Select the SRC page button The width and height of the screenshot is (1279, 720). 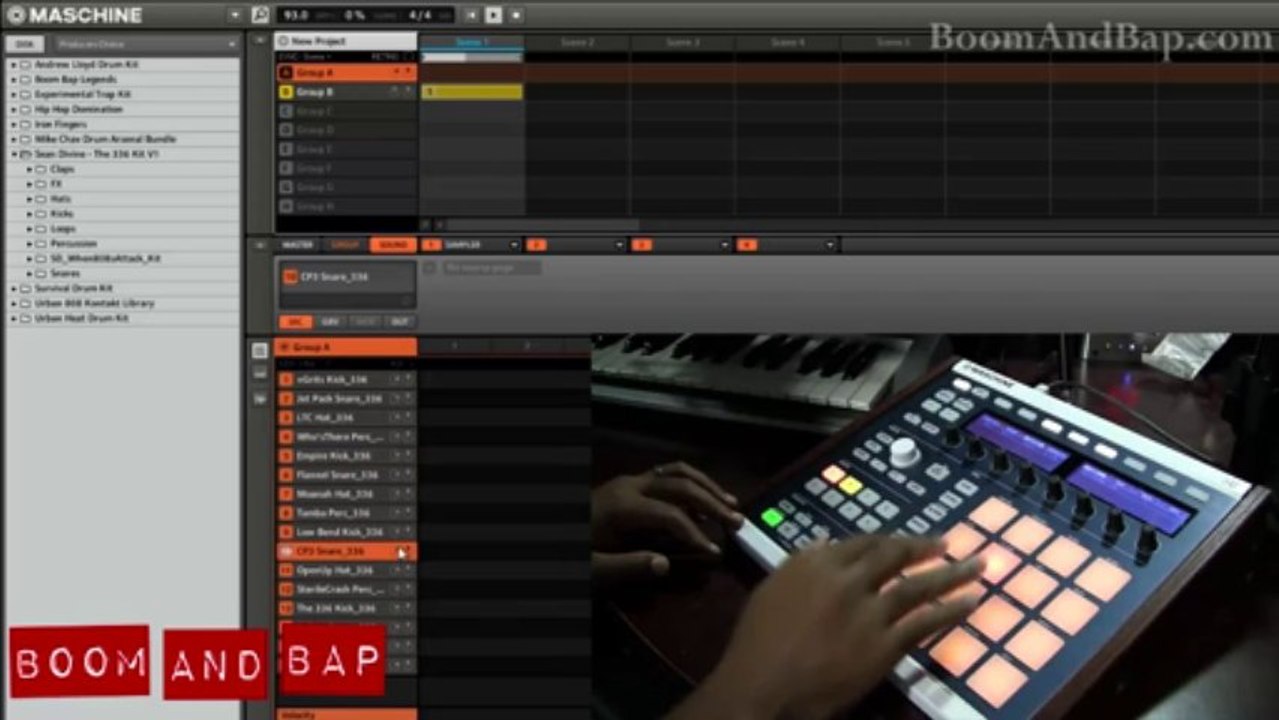295,322
